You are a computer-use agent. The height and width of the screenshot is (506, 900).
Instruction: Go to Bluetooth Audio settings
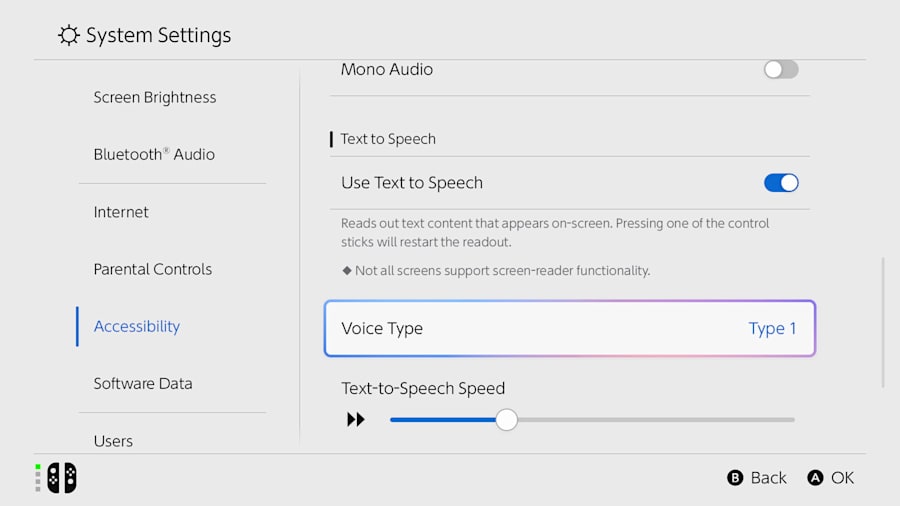pos(154,154)
